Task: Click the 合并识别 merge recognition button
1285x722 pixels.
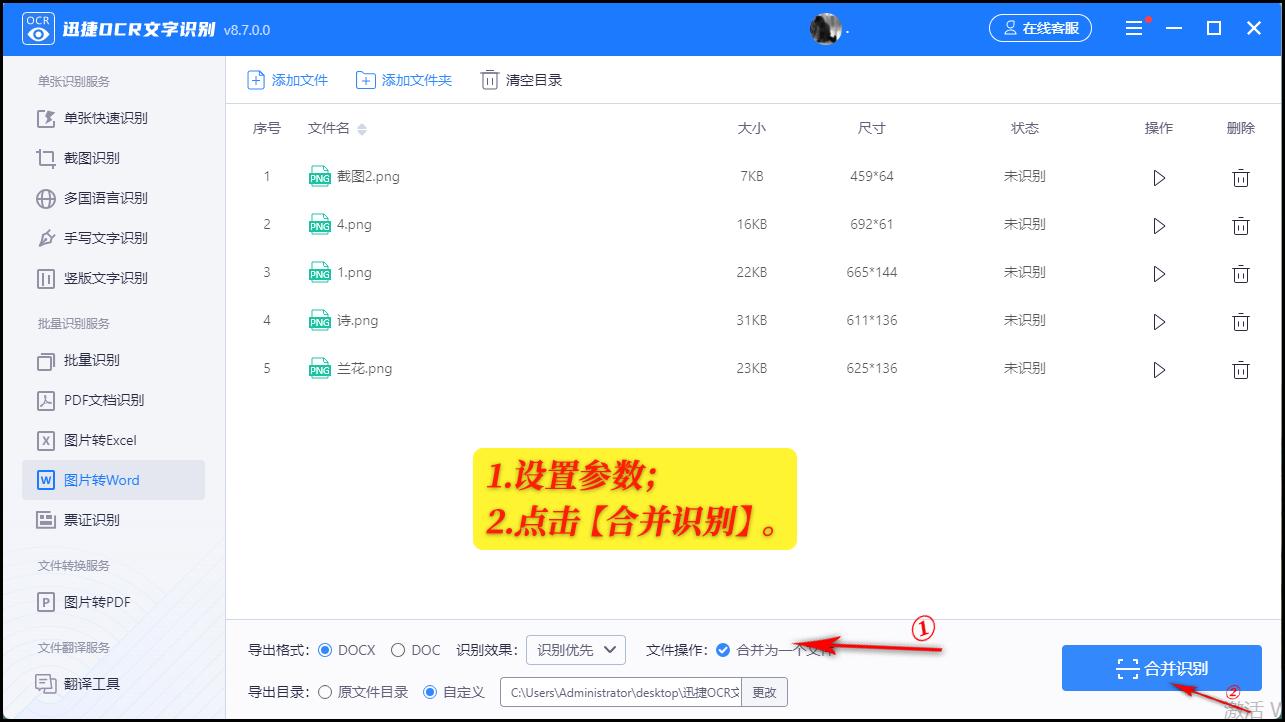Action: click(1161, 667)
